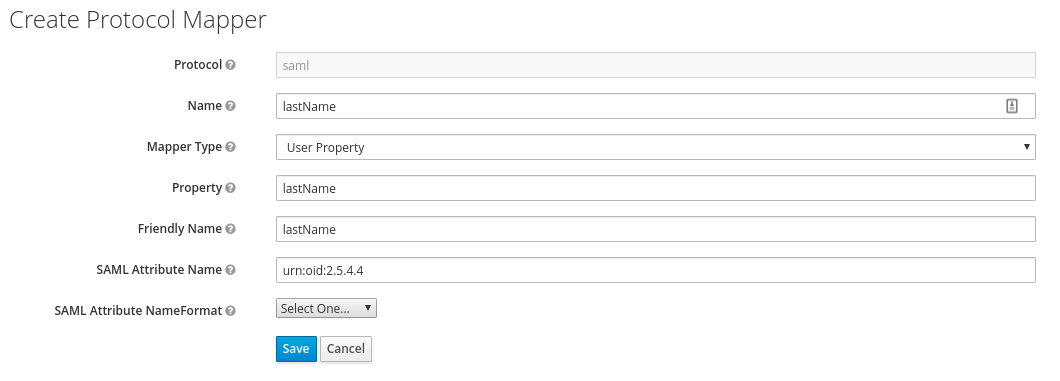Click the help icon next to Property
This screenshot has width=1060, height=381.
[x=231, y=188]
